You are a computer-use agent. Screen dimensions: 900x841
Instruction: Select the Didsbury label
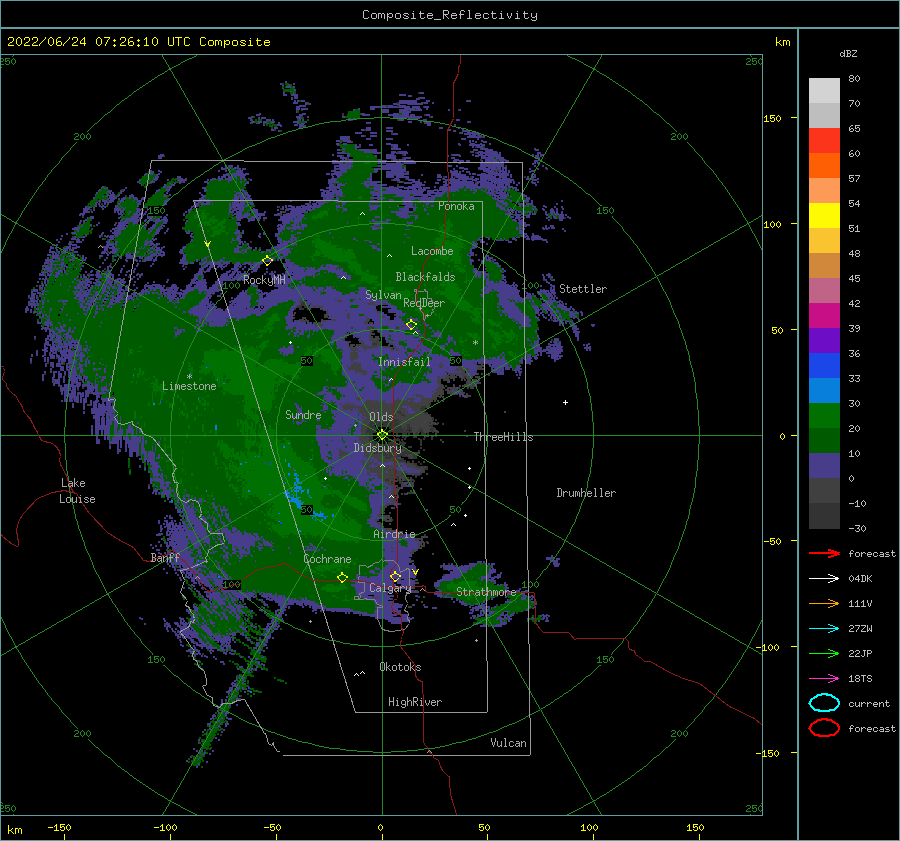378,448
